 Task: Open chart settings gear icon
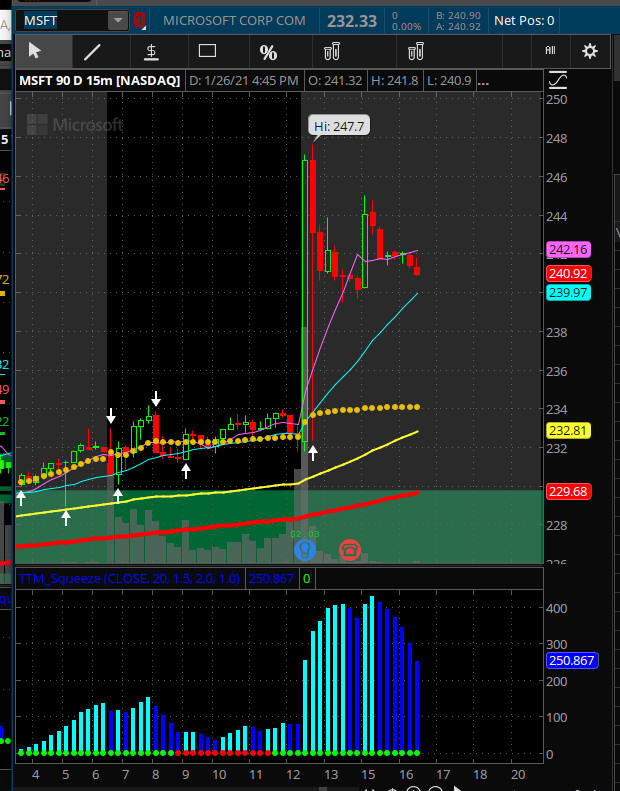point(590,51)
